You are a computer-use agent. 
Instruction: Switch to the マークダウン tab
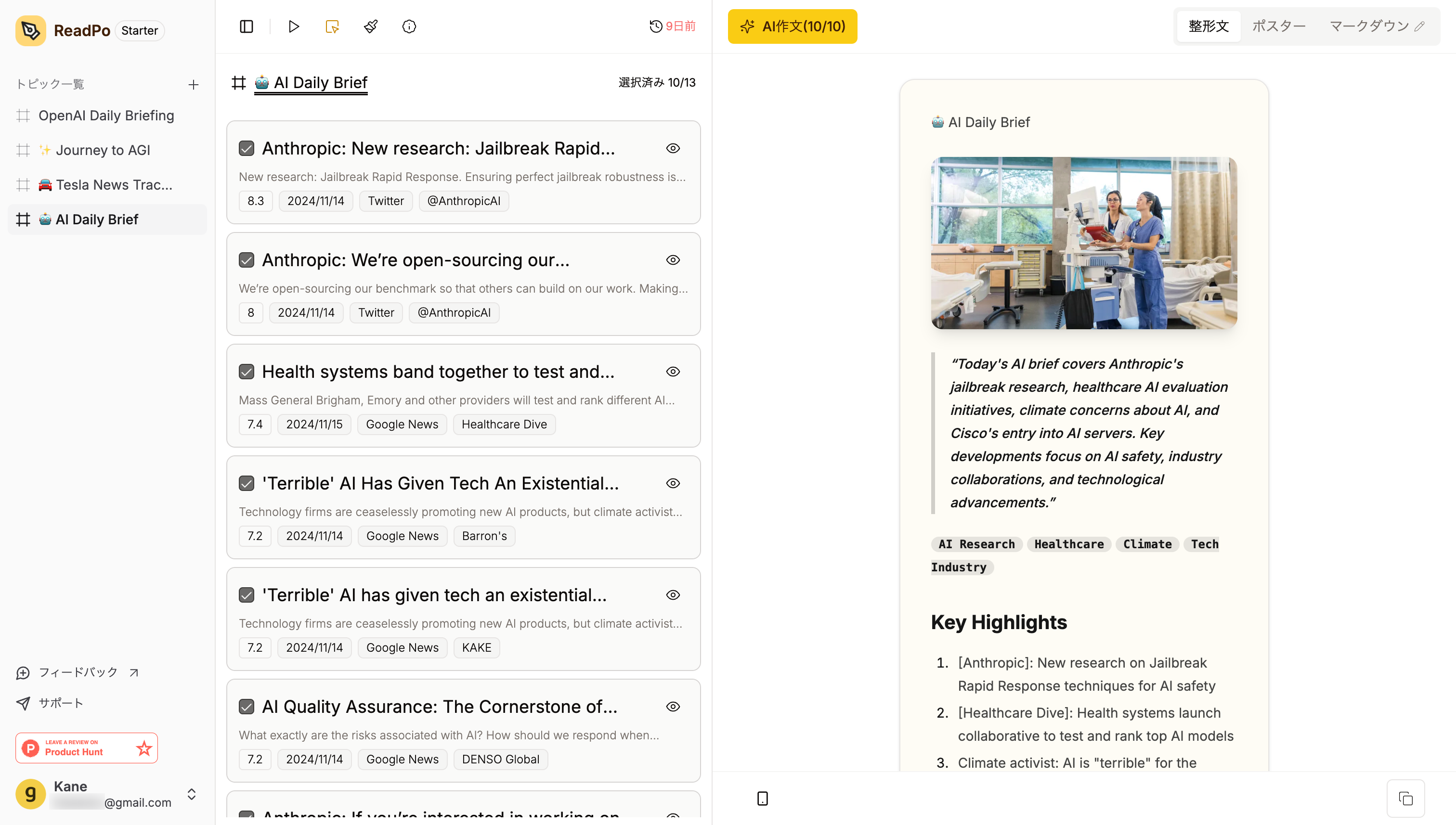click(x=1369, y=26)
